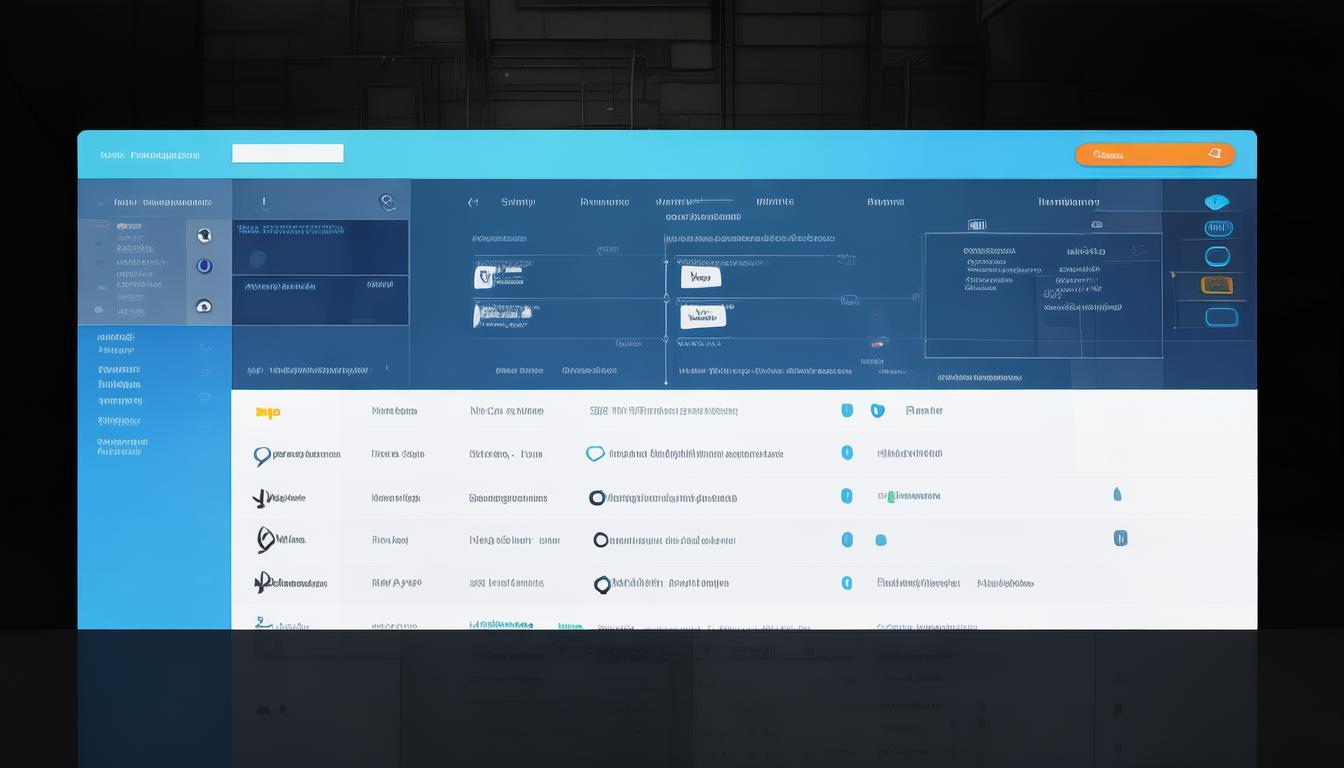The image size is (1344, 768).
Task: Click the orange button in the top header
Action: pos(1155,154)
